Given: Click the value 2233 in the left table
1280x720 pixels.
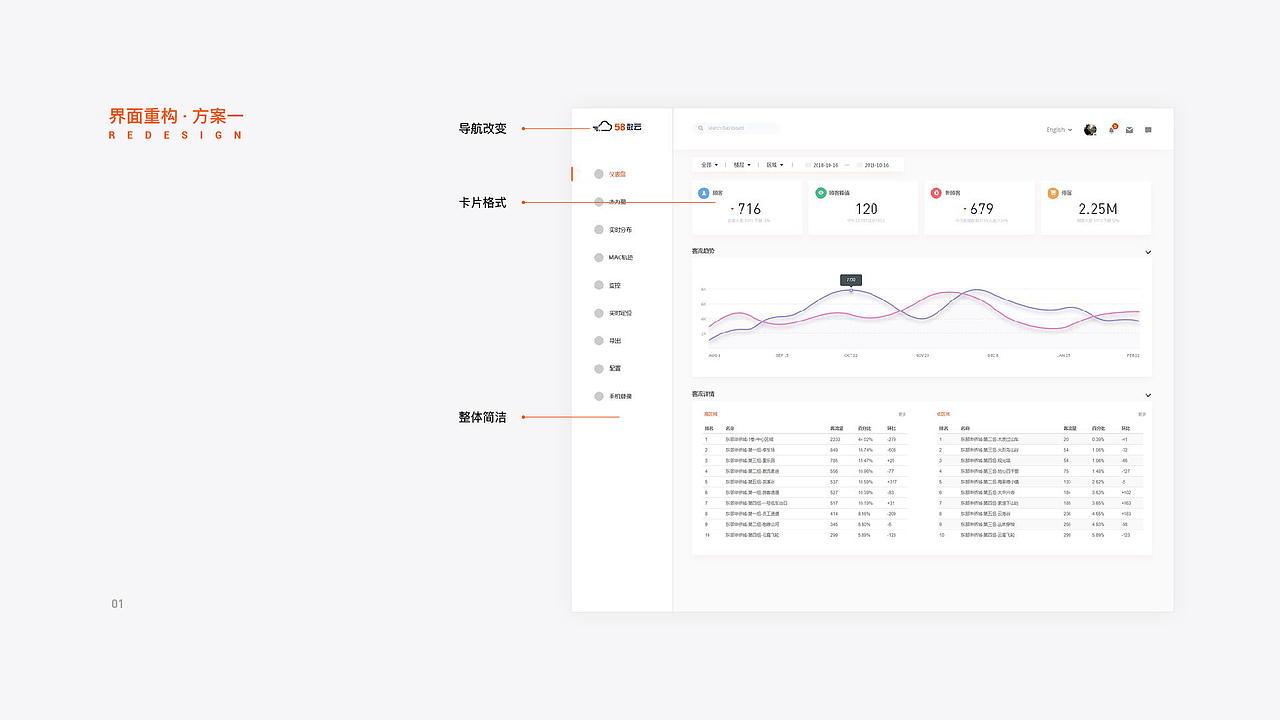Looking at the screenshot, I should pos(835,439).
